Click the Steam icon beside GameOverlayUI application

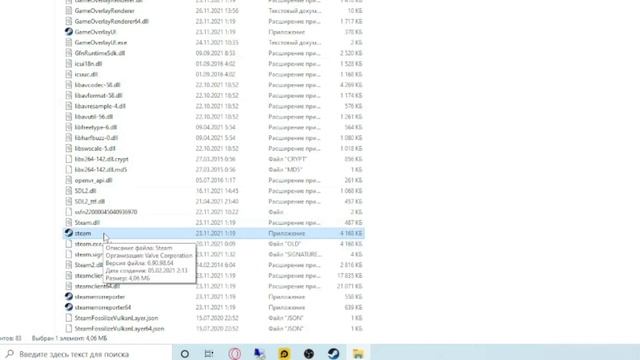pyautogui.click(x=69, y=31)
